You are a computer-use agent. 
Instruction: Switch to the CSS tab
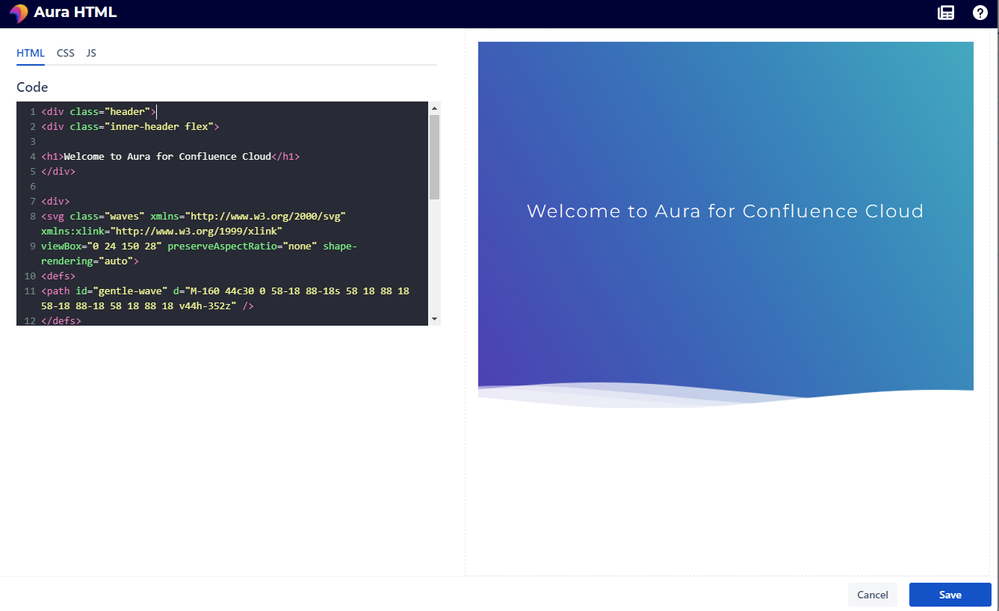click(66, 53)
